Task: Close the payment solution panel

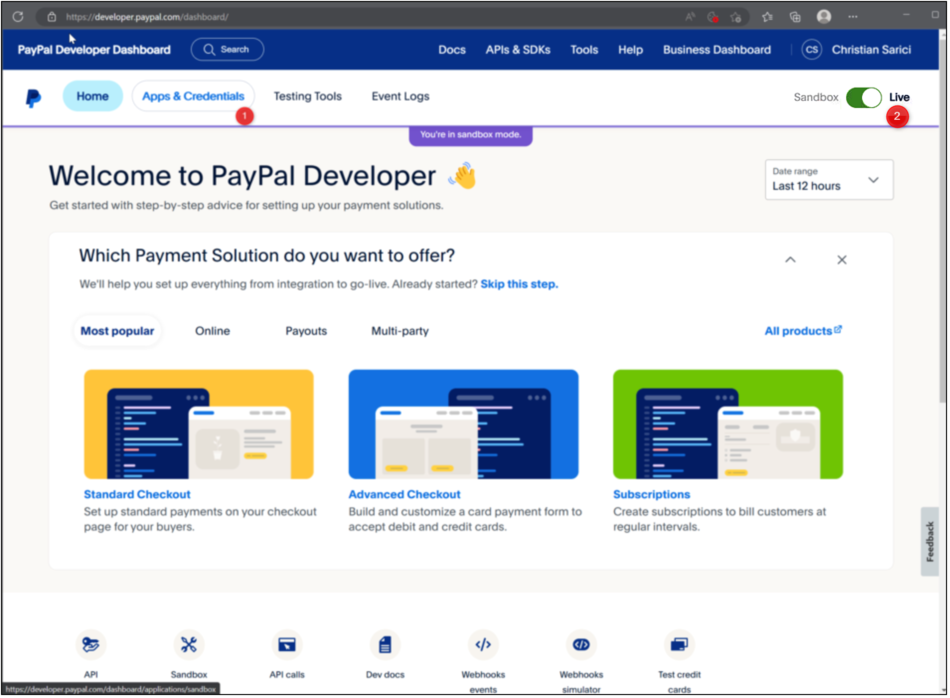Action: 843,261
